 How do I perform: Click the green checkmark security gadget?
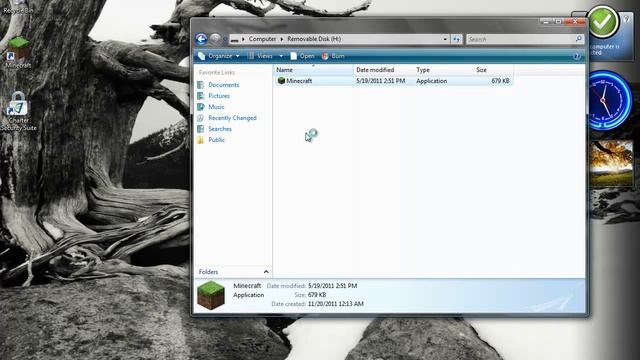602,22
